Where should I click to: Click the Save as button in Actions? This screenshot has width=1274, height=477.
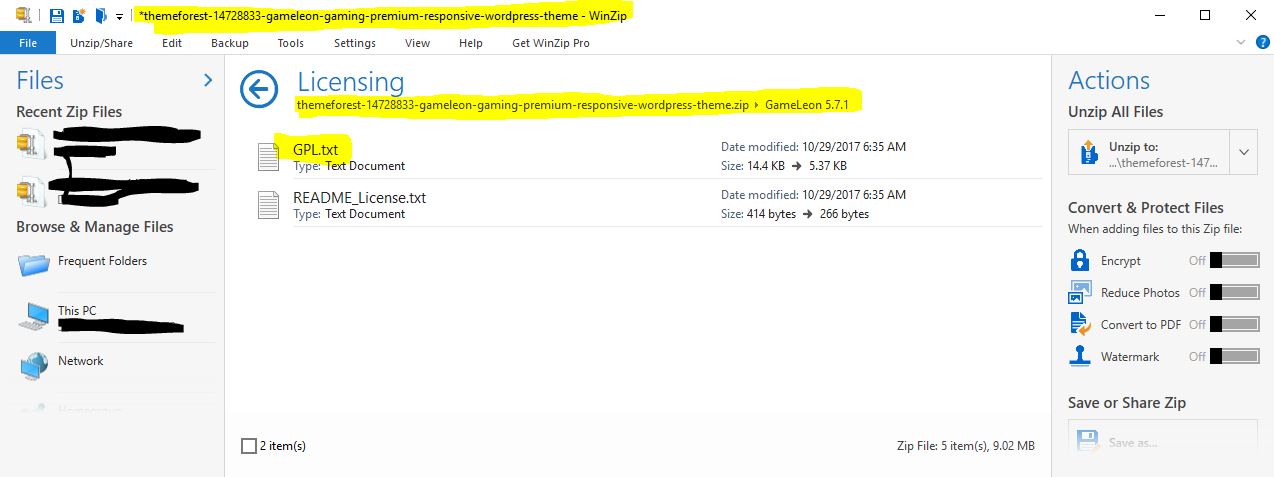pos(1162,440)
